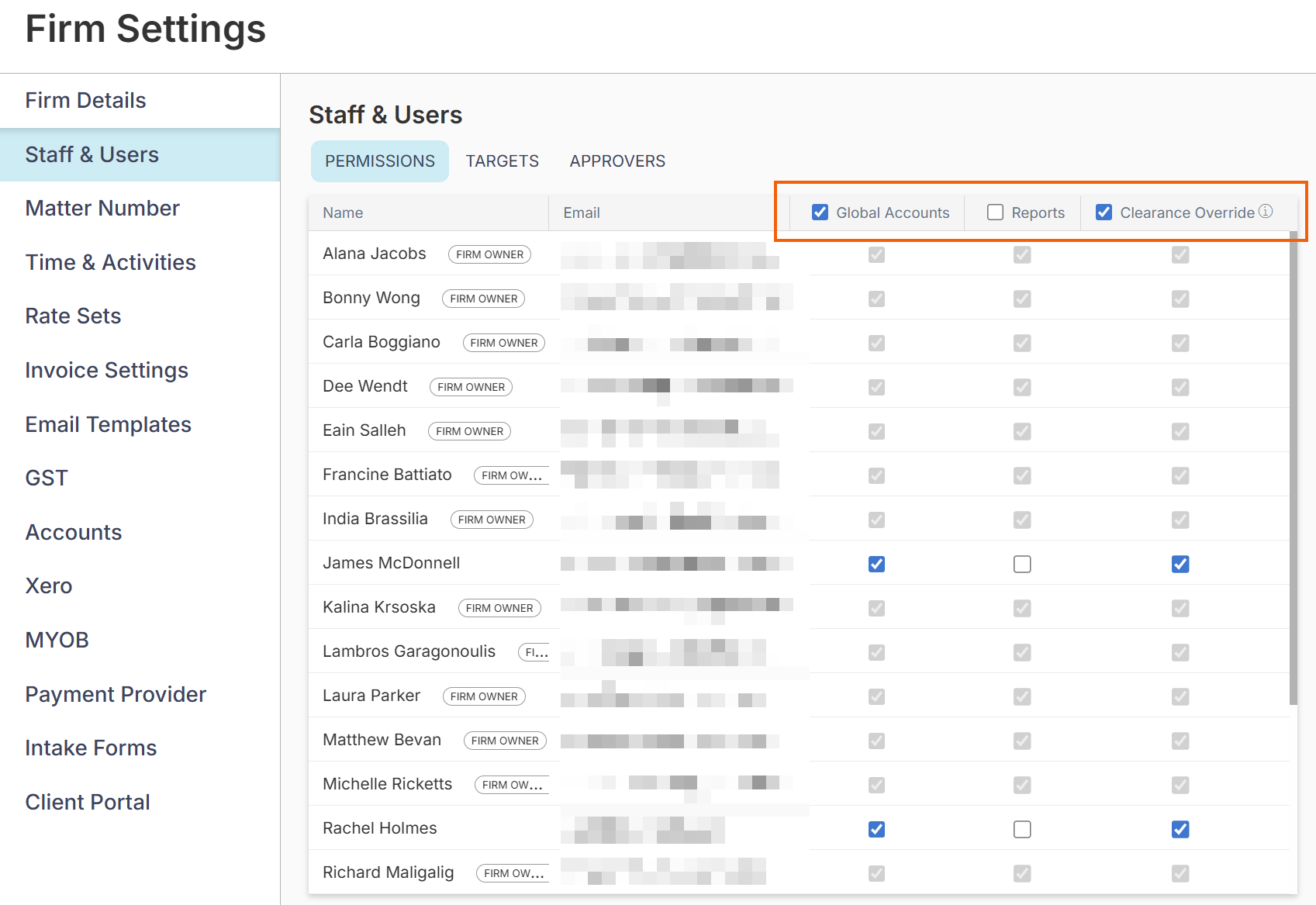Enable Reports for James McDonnell
Screen dimensions: 1316x905
pos(1022,564)
